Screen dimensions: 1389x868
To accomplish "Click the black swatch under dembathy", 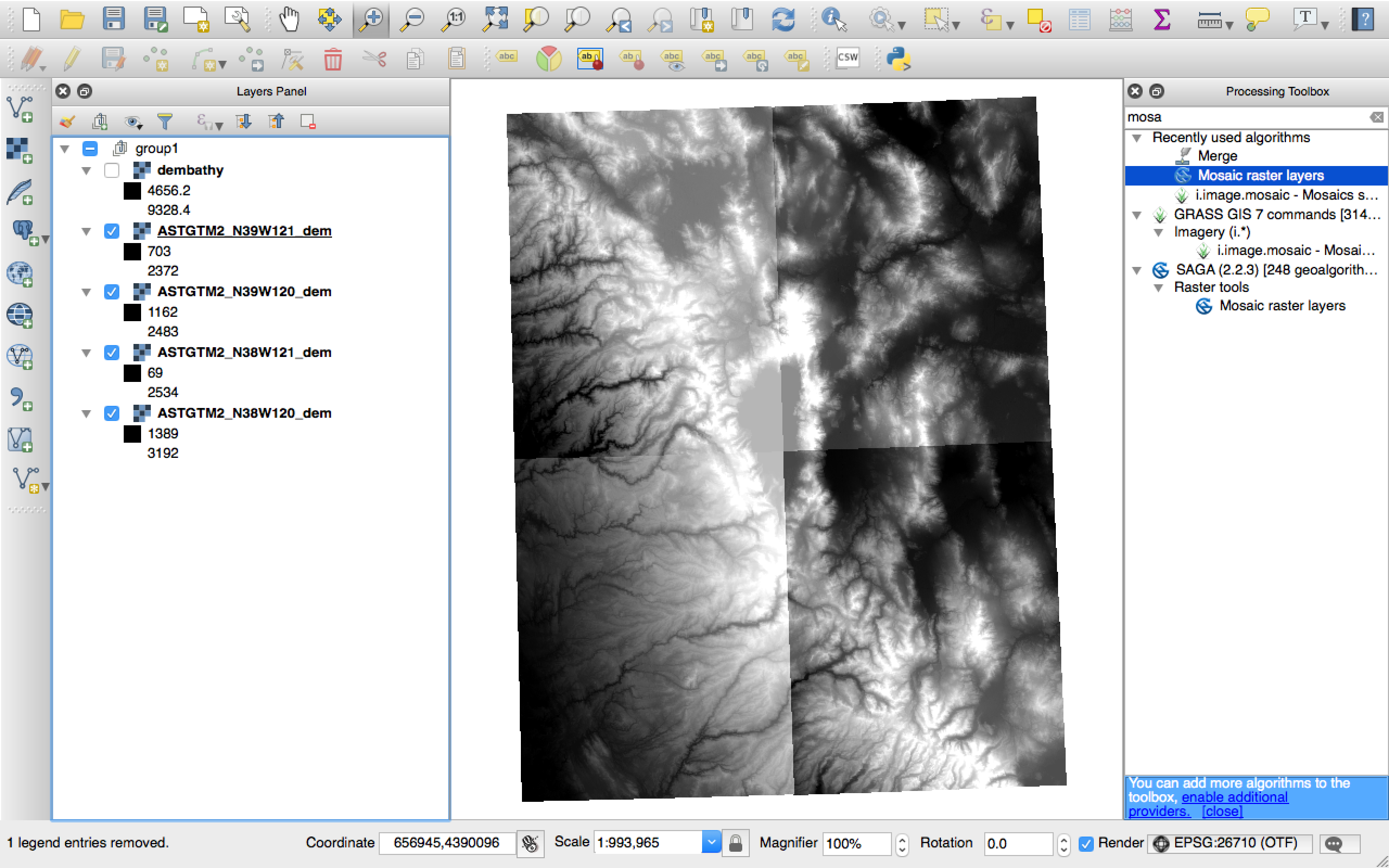I will (132, 191).
